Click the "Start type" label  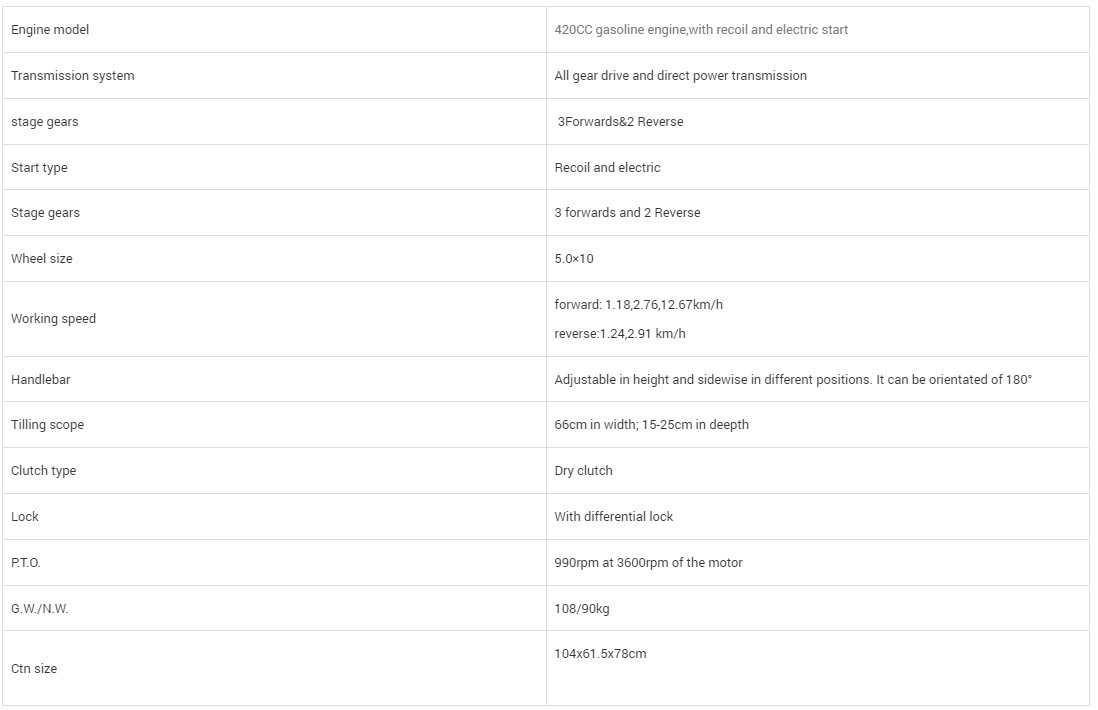39,168
